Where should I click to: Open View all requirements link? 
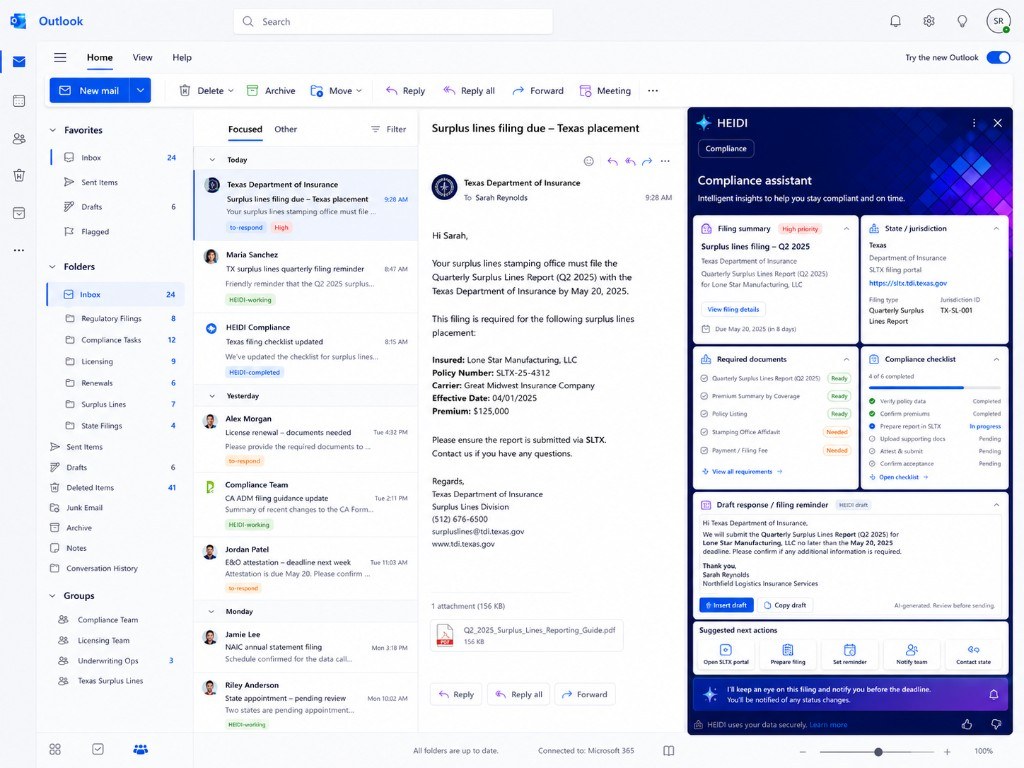click(x=742, y=472)
